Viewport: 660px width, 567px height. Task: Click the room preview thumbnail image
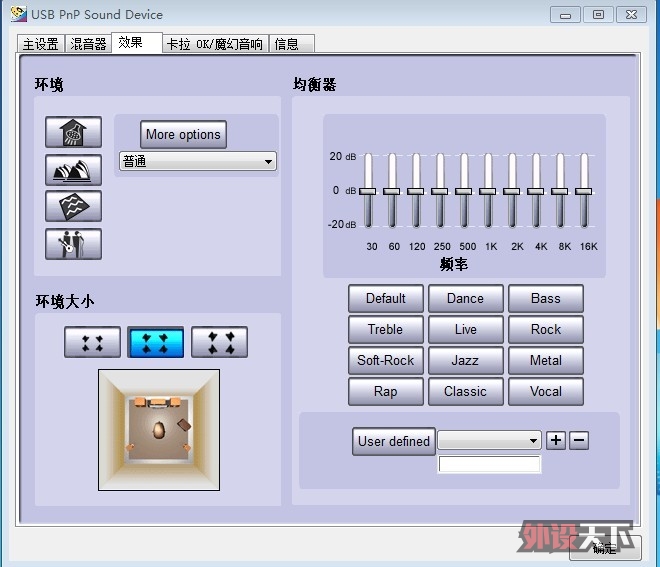pos(158,430)
